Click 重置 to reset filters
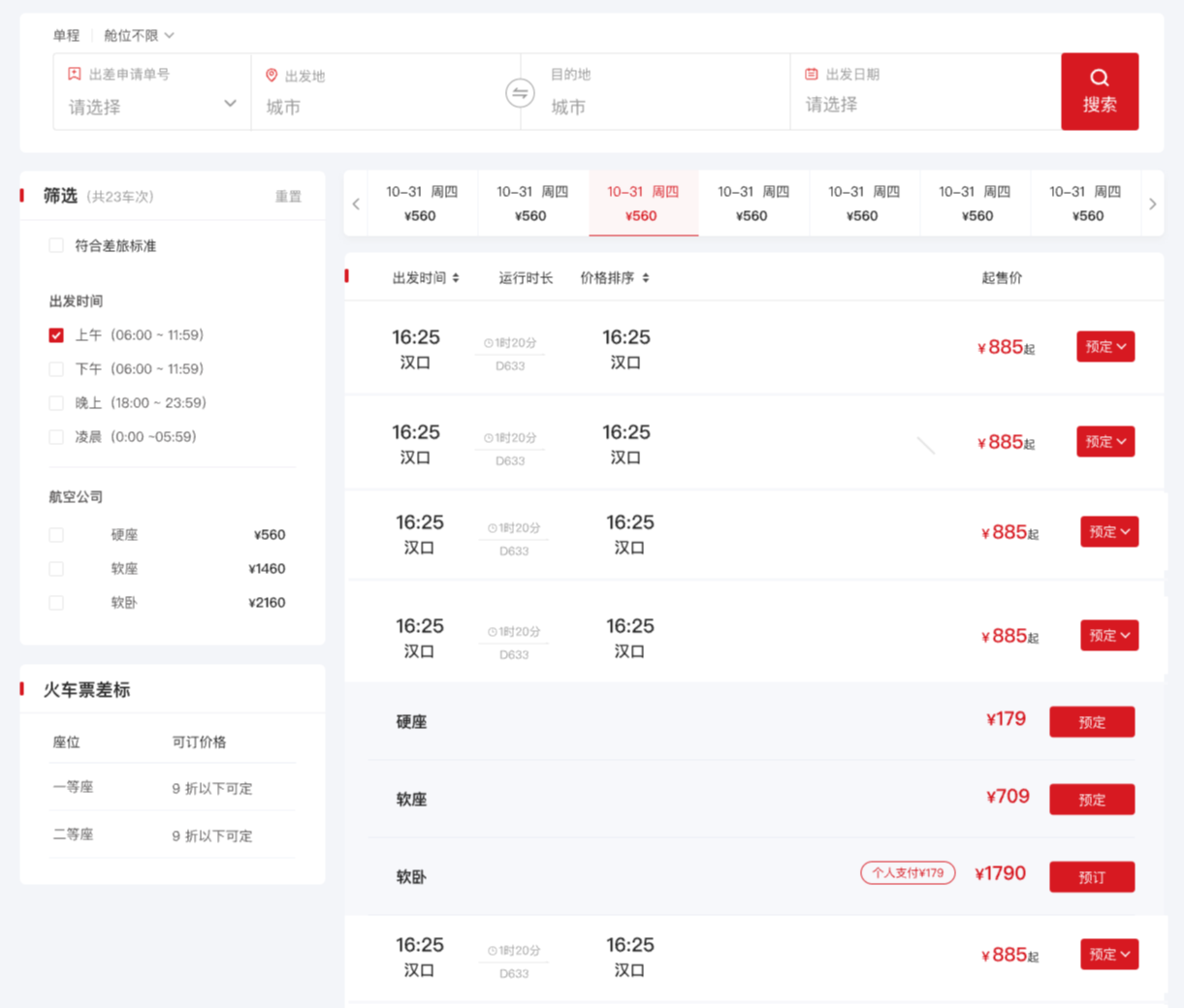1184x1008 pixels. click(x=288, y=197)
